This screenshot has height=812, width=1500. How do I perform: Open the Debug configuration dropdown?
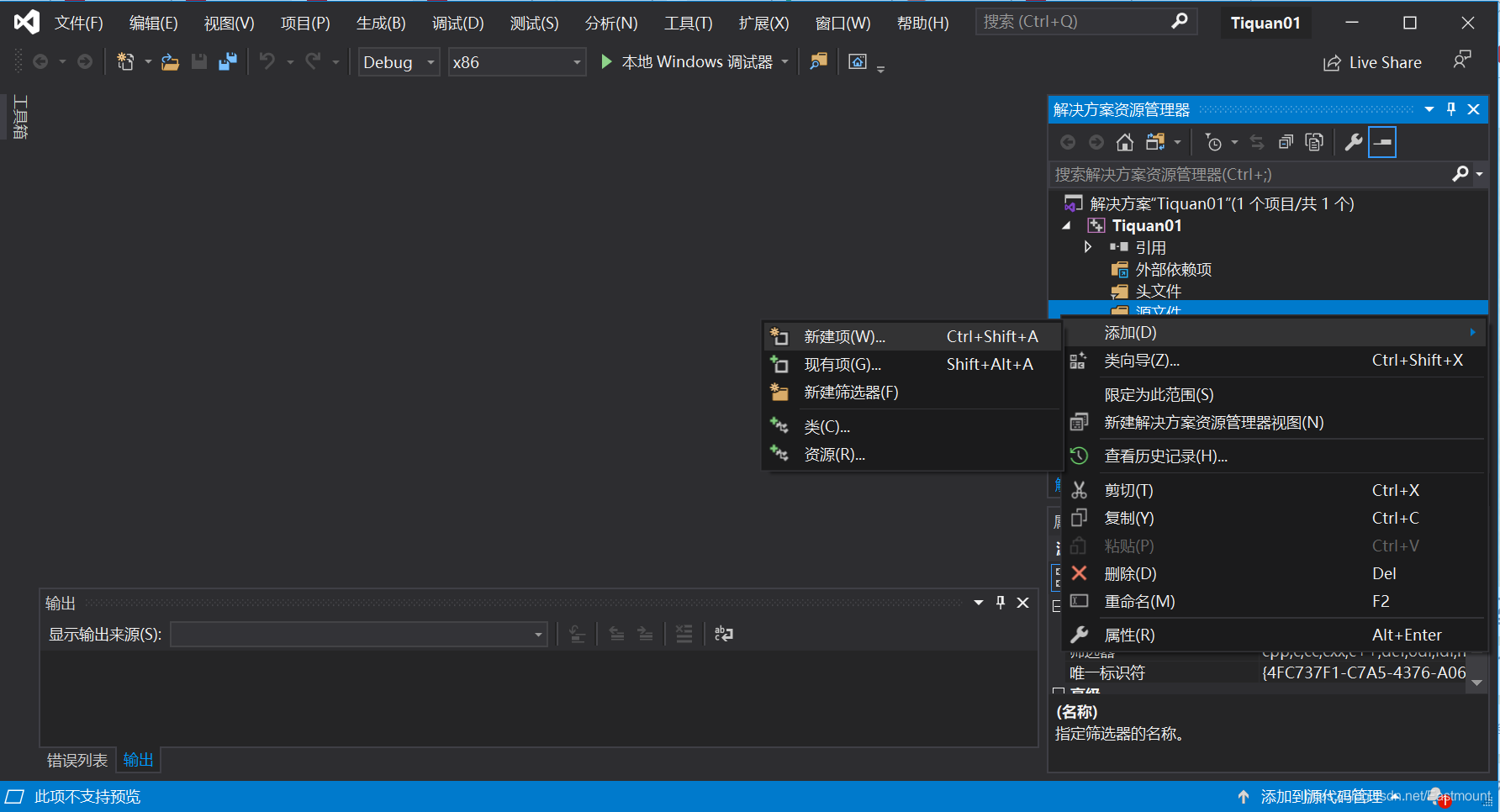click(430, 61)
